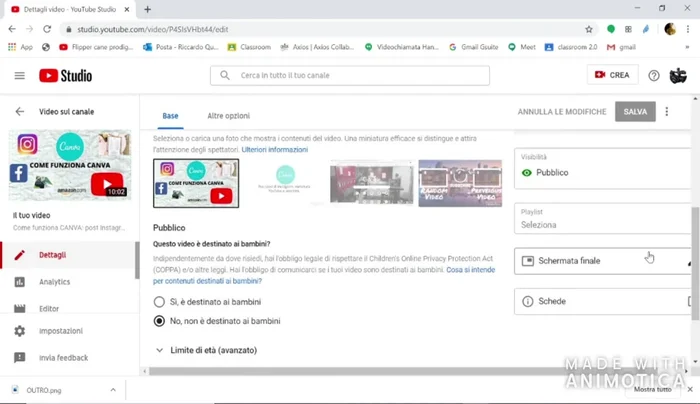Click the Chrome profile avatar
700x404 pixels.
(x=670, y=29)
